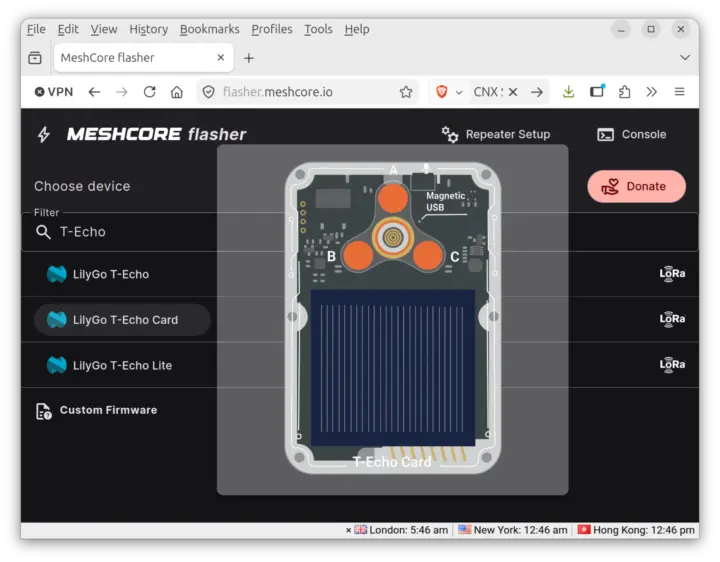Click the MESHCORE flasher title text

pyautogui.click(x=157, y=135)
